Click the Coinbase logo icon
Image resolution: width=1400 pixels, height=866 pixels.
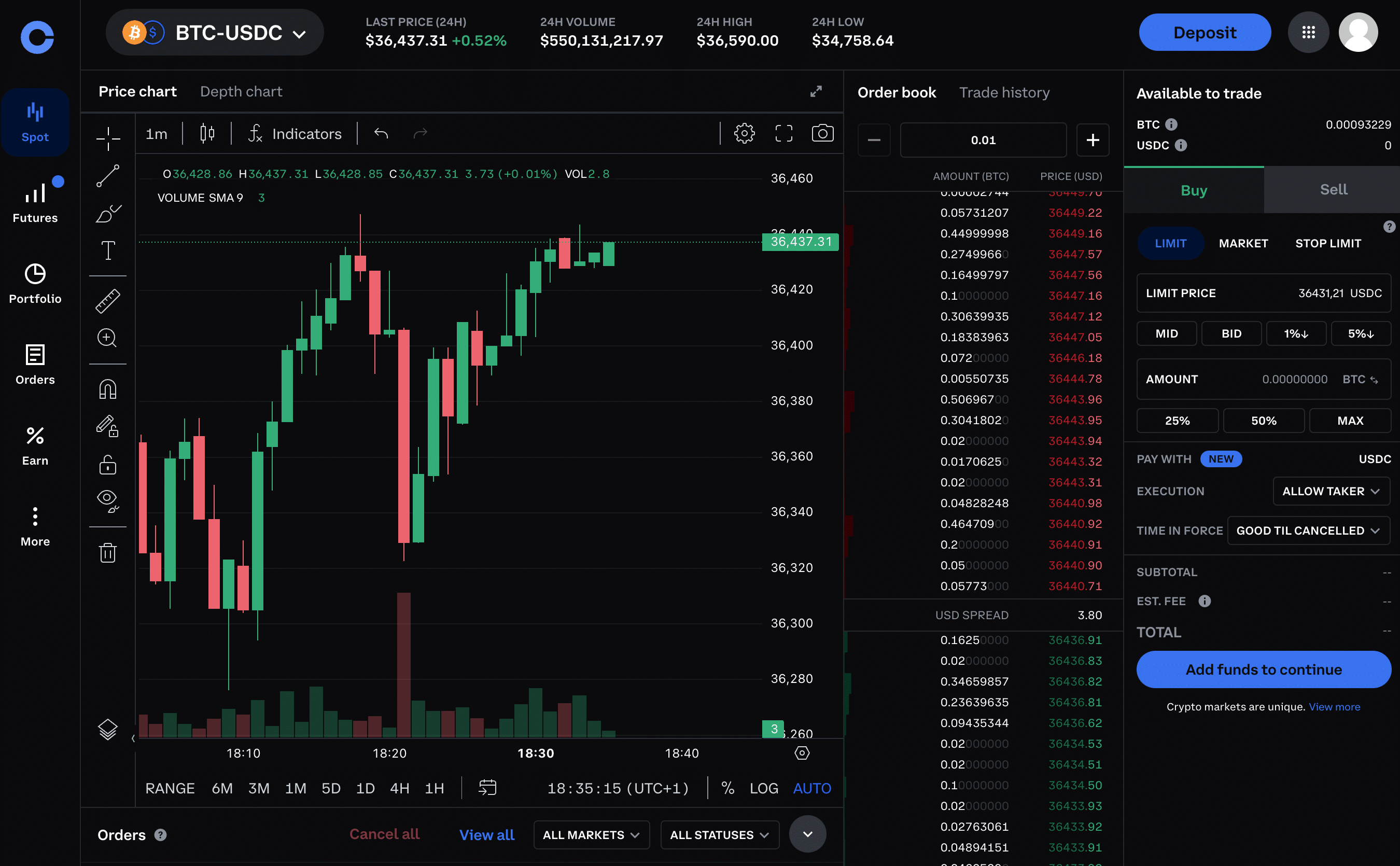[x=37, y=37]
